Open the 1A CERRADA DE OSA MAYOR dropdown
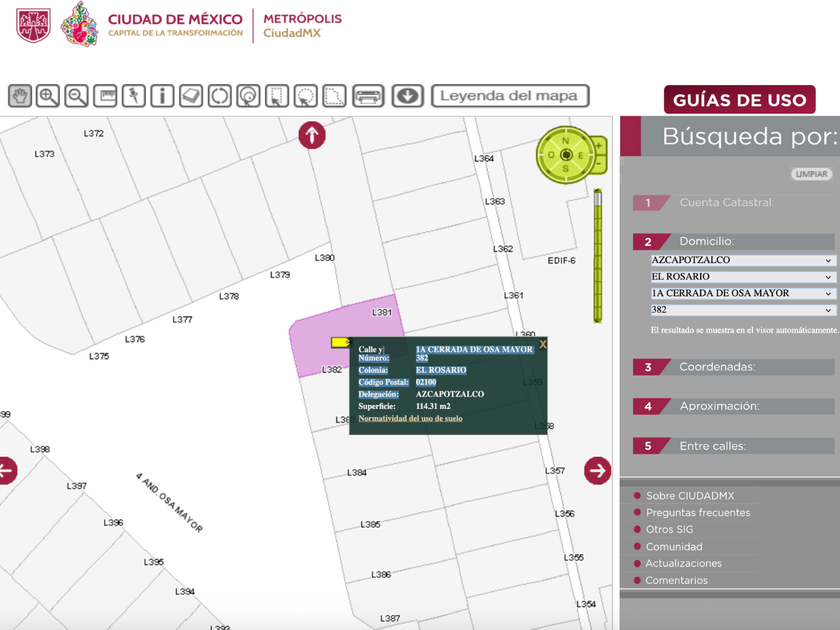The width and height of the screenshot is (840, 630). 741,294
